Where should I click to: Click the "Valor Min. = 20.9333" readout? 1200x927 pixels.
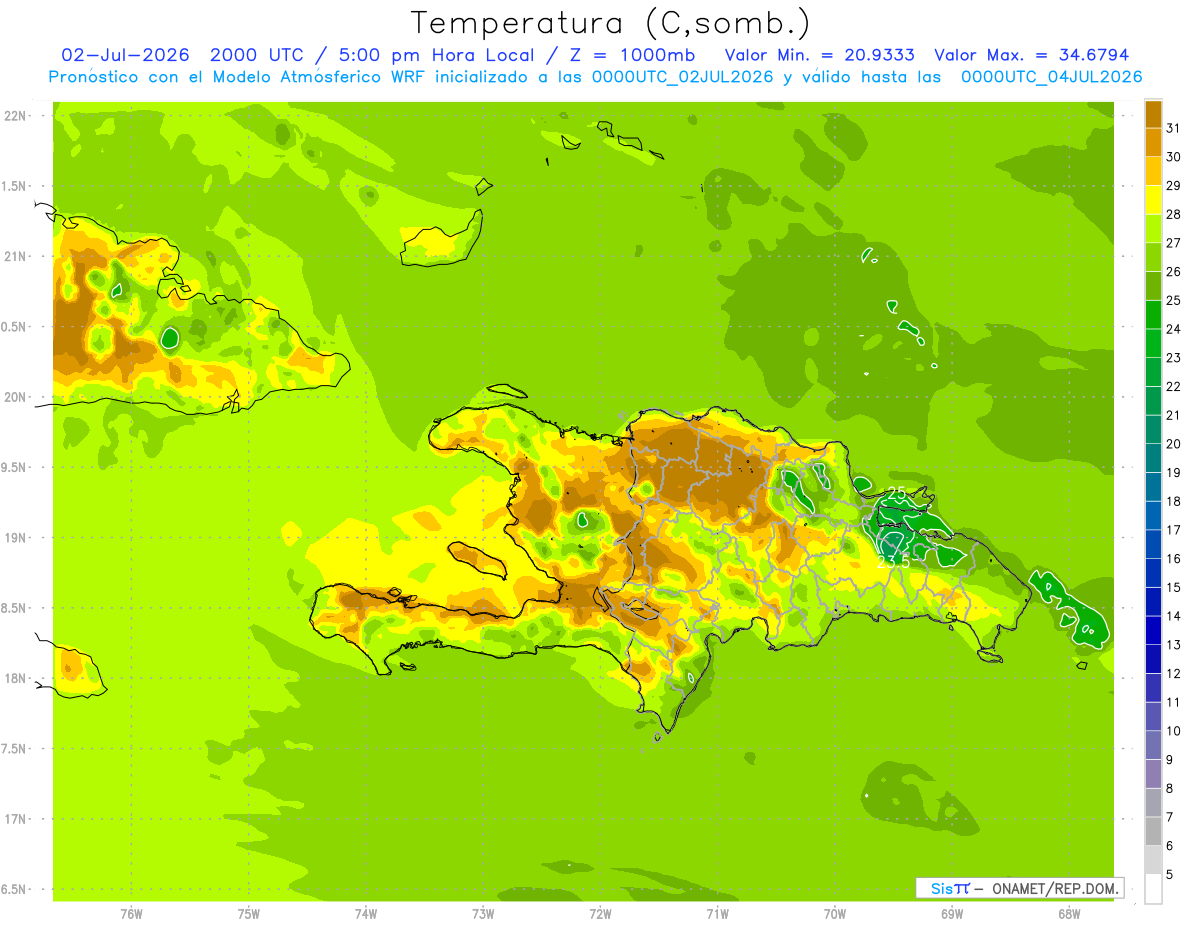pyautogui.click(x=820, y=55)
